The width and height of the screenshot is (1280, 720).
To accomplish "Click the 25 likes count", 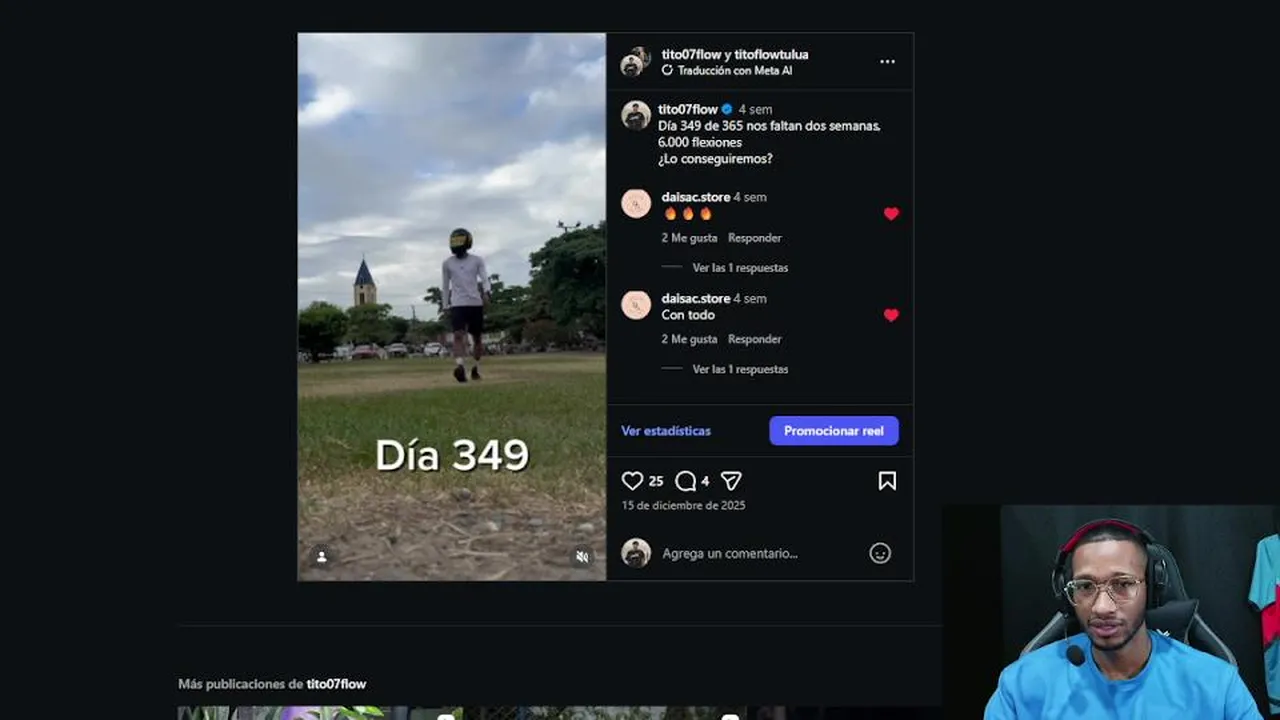I will [x=656, y=481].
